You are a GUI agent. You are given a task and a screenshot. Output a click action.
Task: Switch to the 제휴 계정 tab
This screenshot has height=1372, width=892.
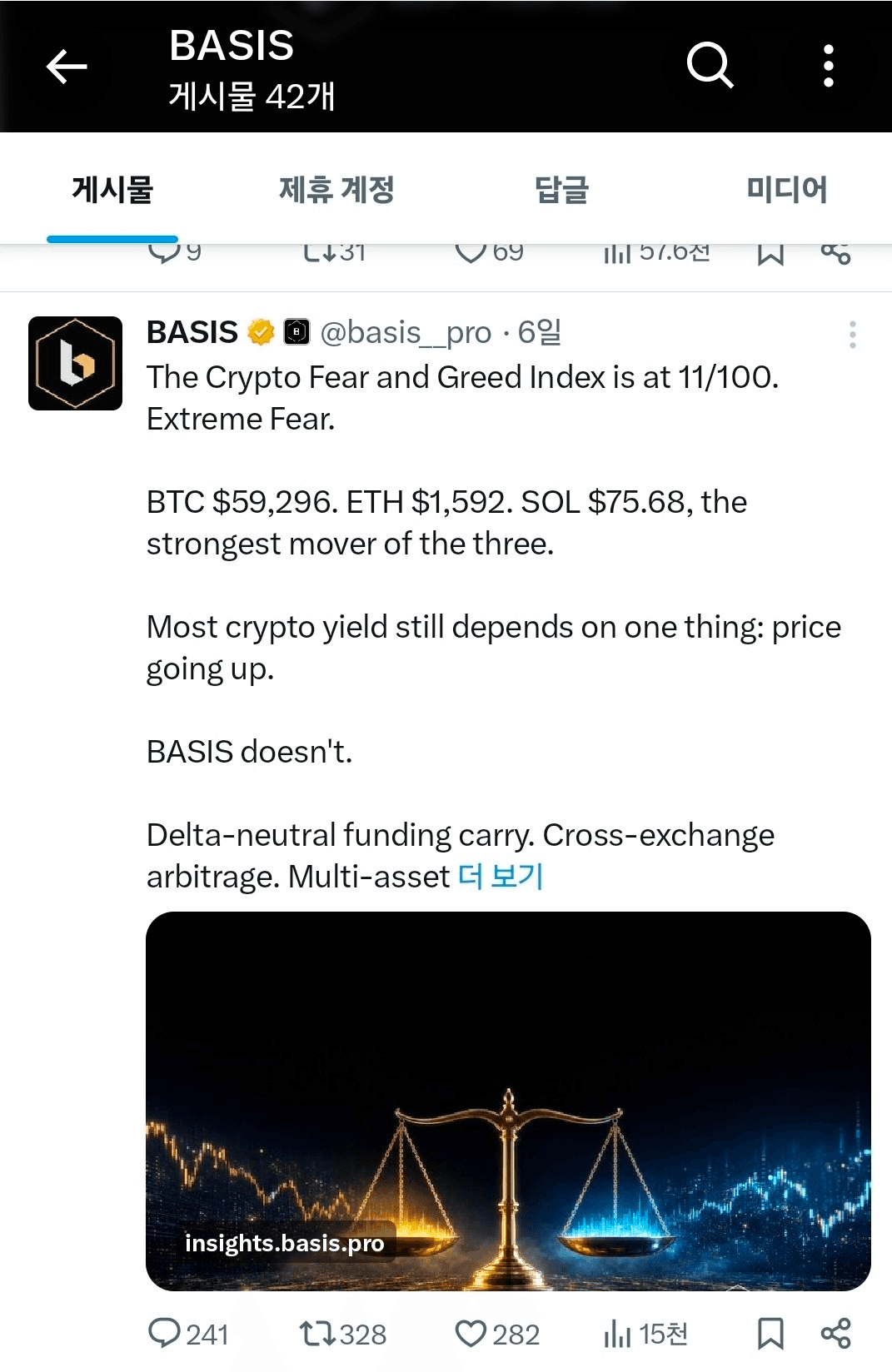[x=336, y=190]
